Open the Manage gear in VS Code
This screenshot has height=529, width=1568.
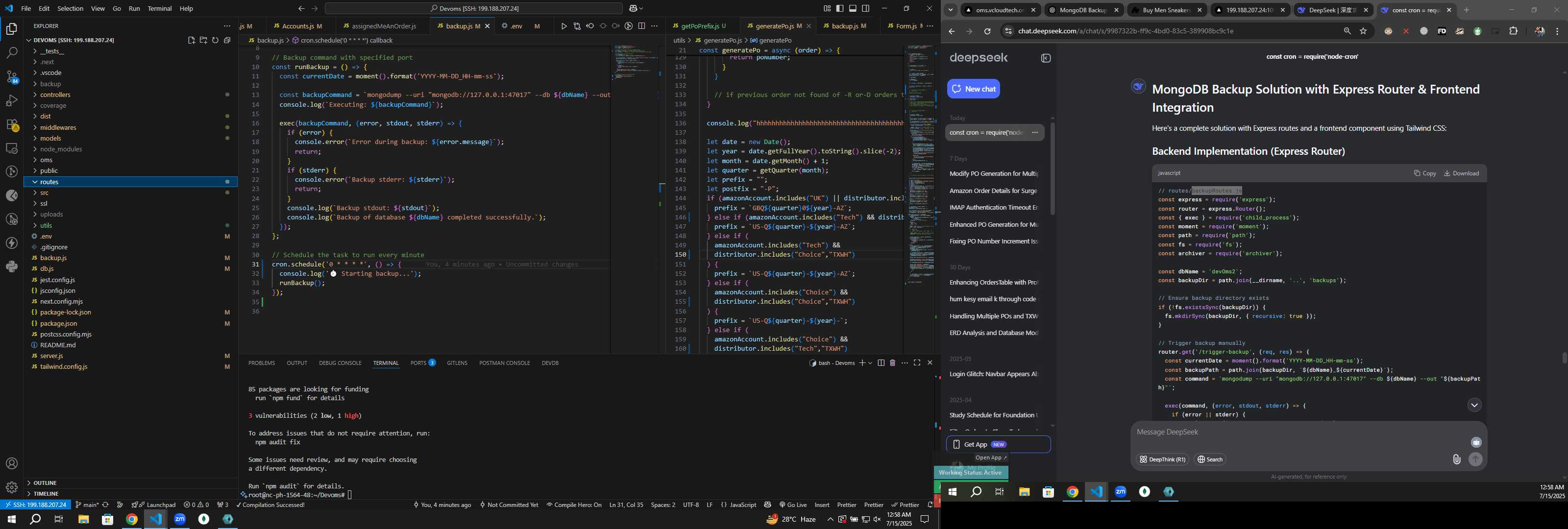(12, 487)
